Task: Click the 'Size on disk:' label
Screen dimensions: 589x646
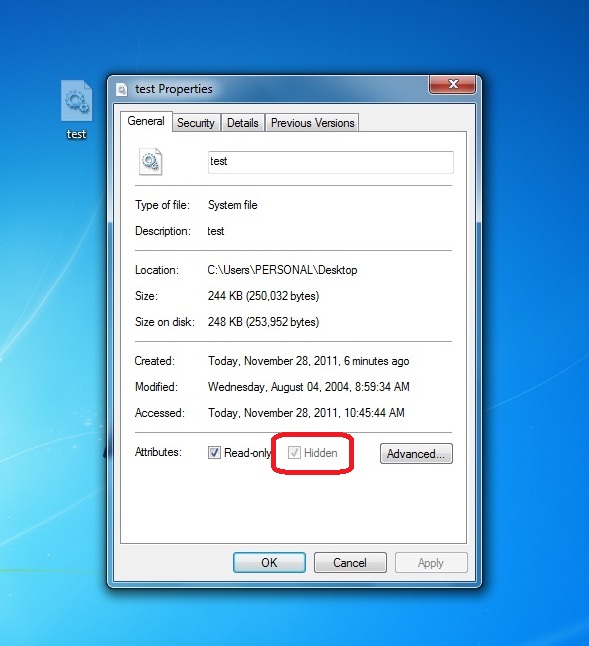Action: (164, 322)
